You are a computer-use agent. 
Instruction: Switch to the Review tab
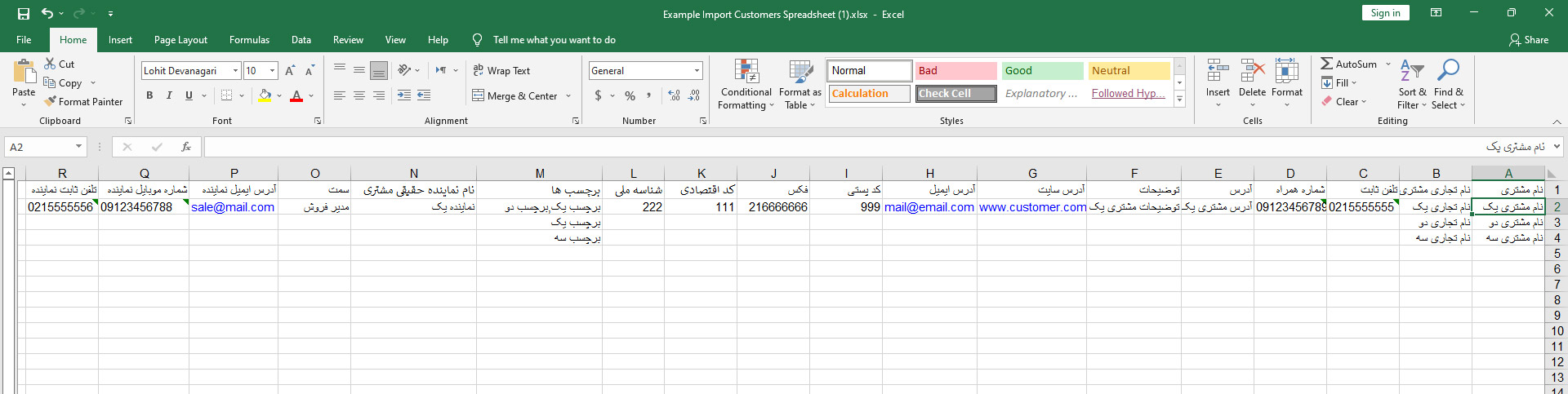pos(348,39)
